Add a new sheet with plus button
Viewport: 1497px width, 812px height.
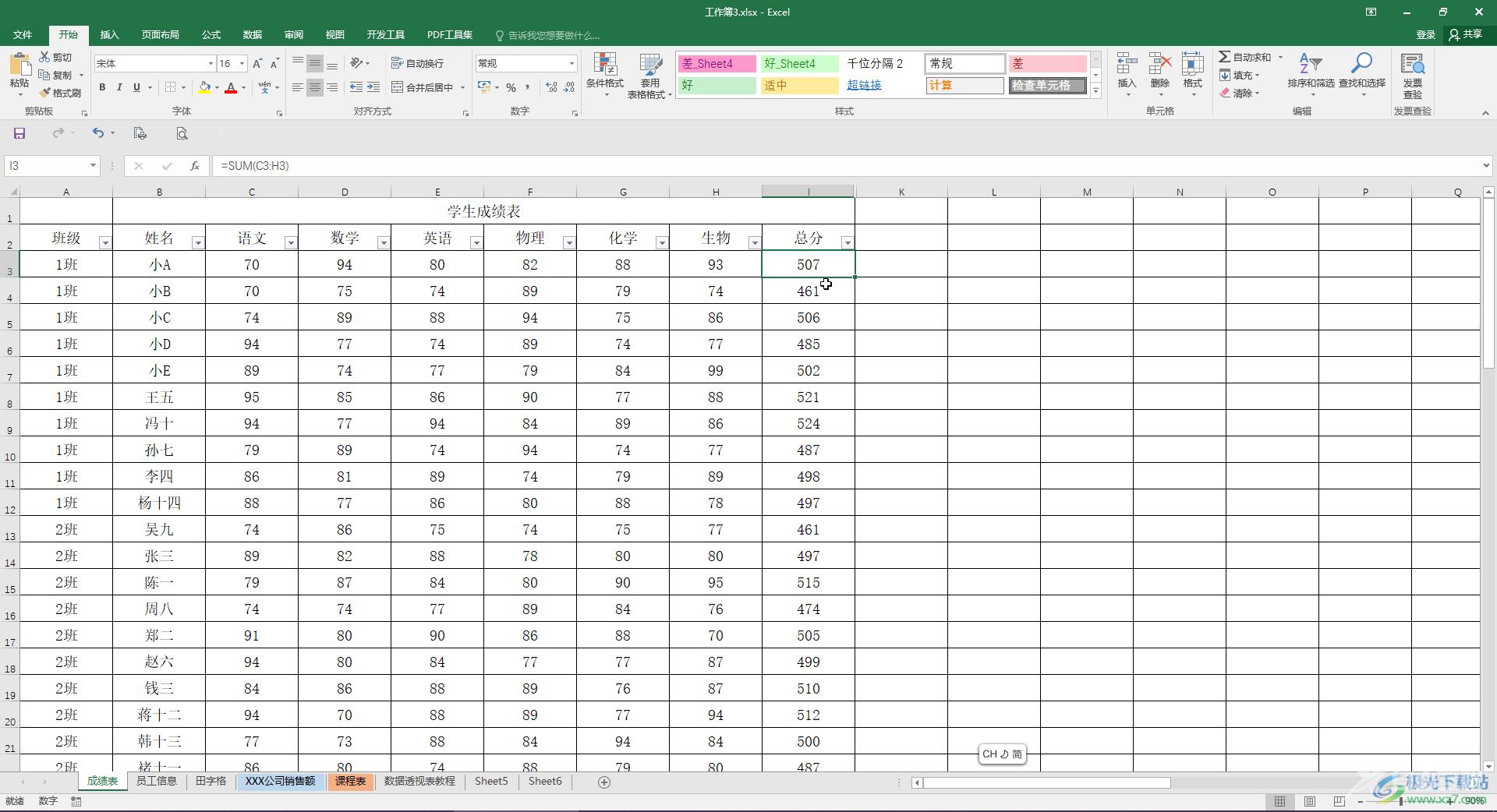(604, 782)
